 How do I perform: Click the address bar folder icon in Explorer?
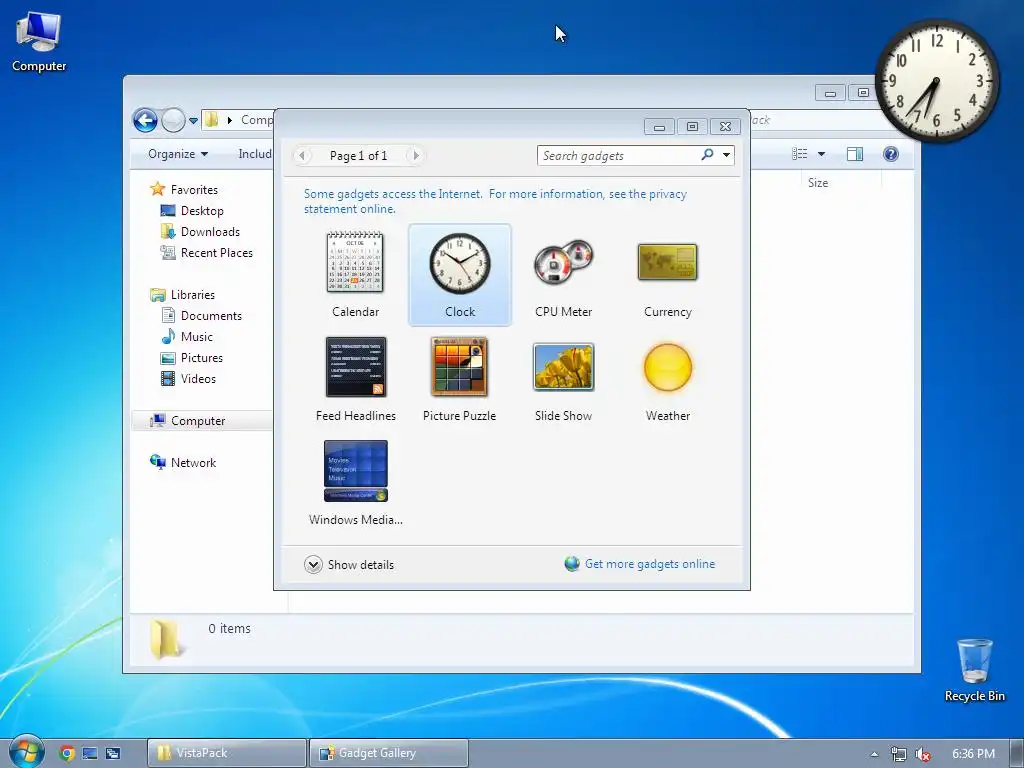click(212, 120)
